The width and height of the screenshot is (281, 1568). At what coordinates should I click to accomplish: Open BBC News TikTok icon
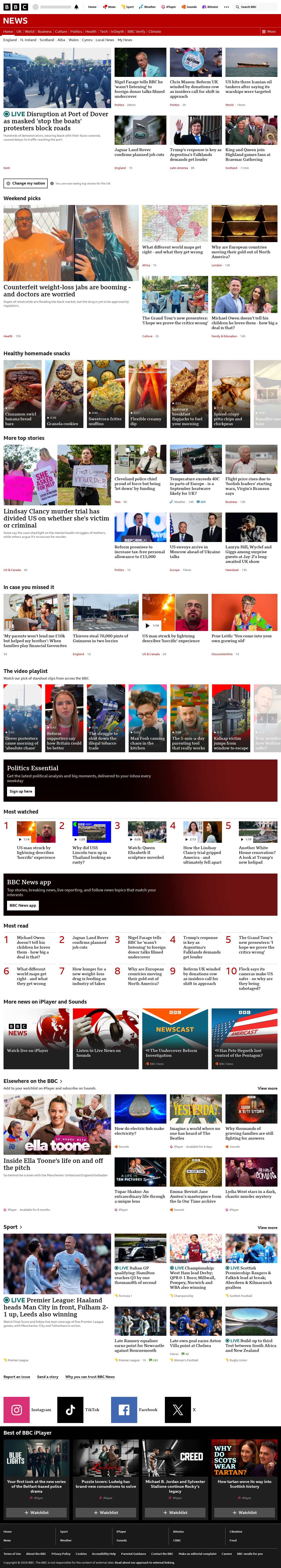[x=70, y=1410]
